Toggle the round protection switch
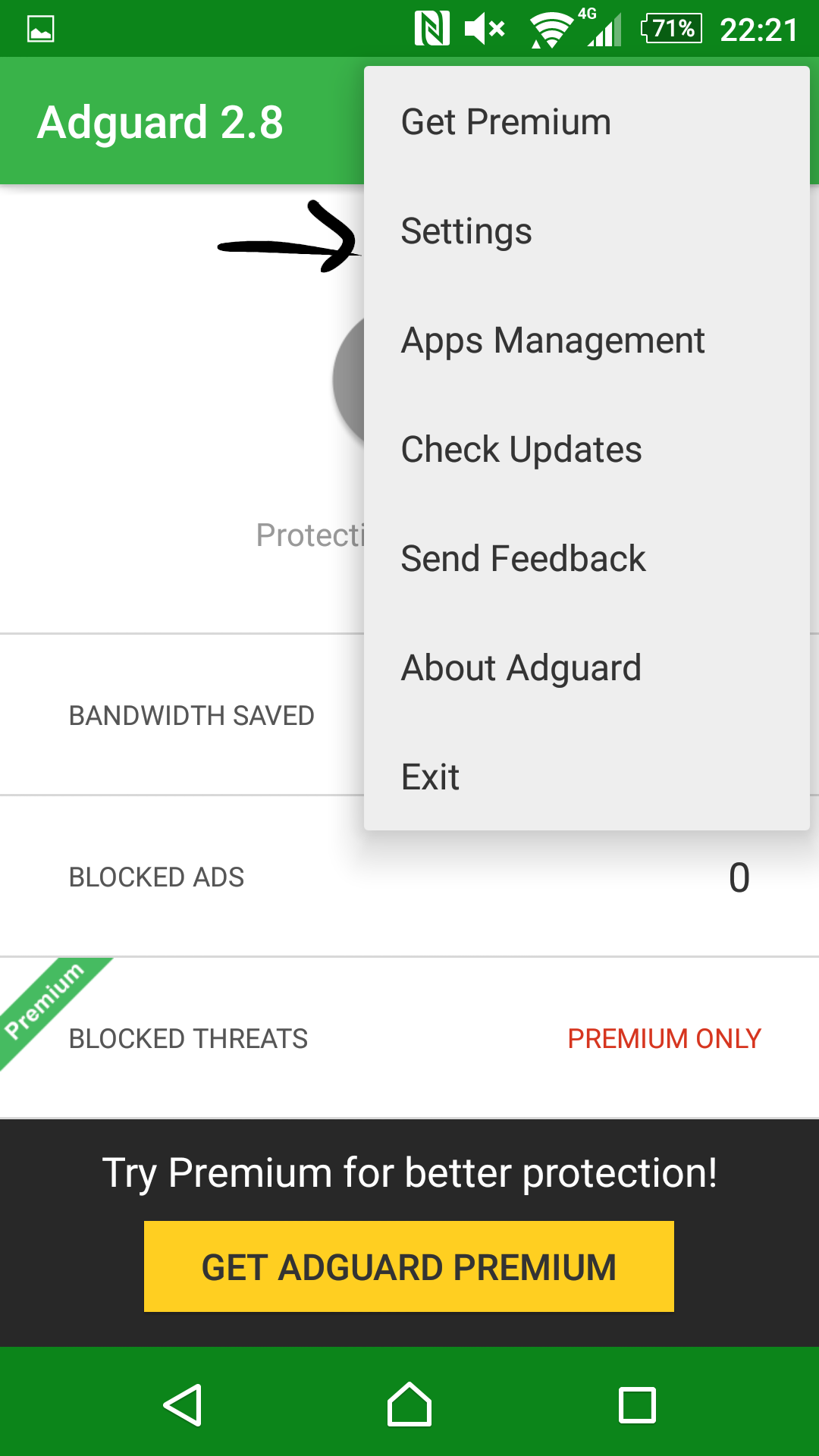This screenshot has height=1456, width=819. pyautogui.click(x=349, y=379)
